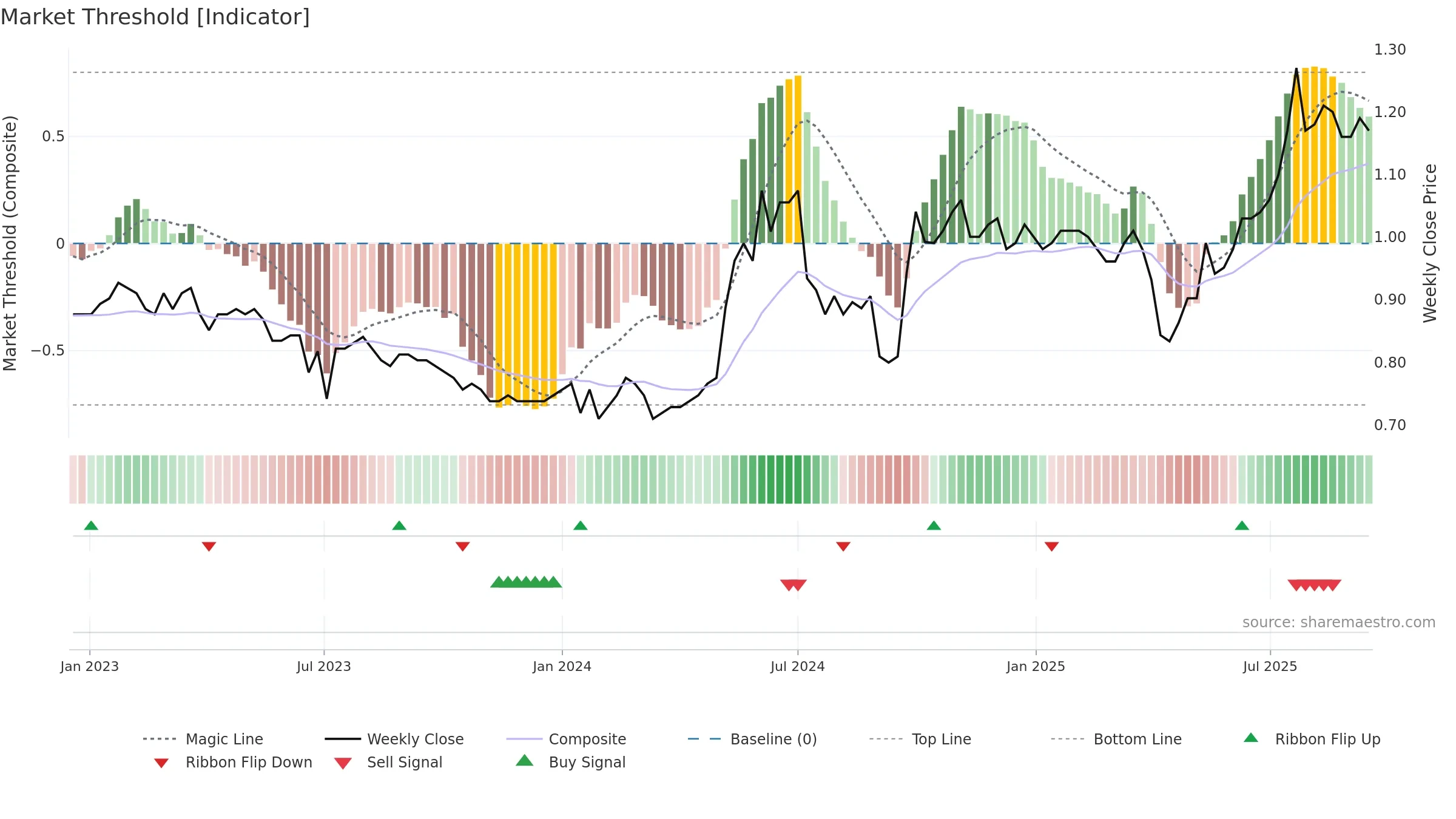Click the 0.90 price axis value
The image size is (1456, 819).
click(x=1390, y=300)
